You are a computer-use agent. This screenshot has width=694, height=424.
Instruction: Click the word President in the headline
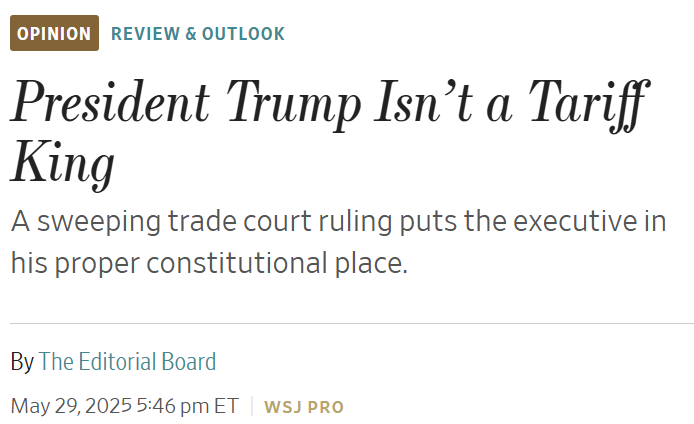click(110, 102)
